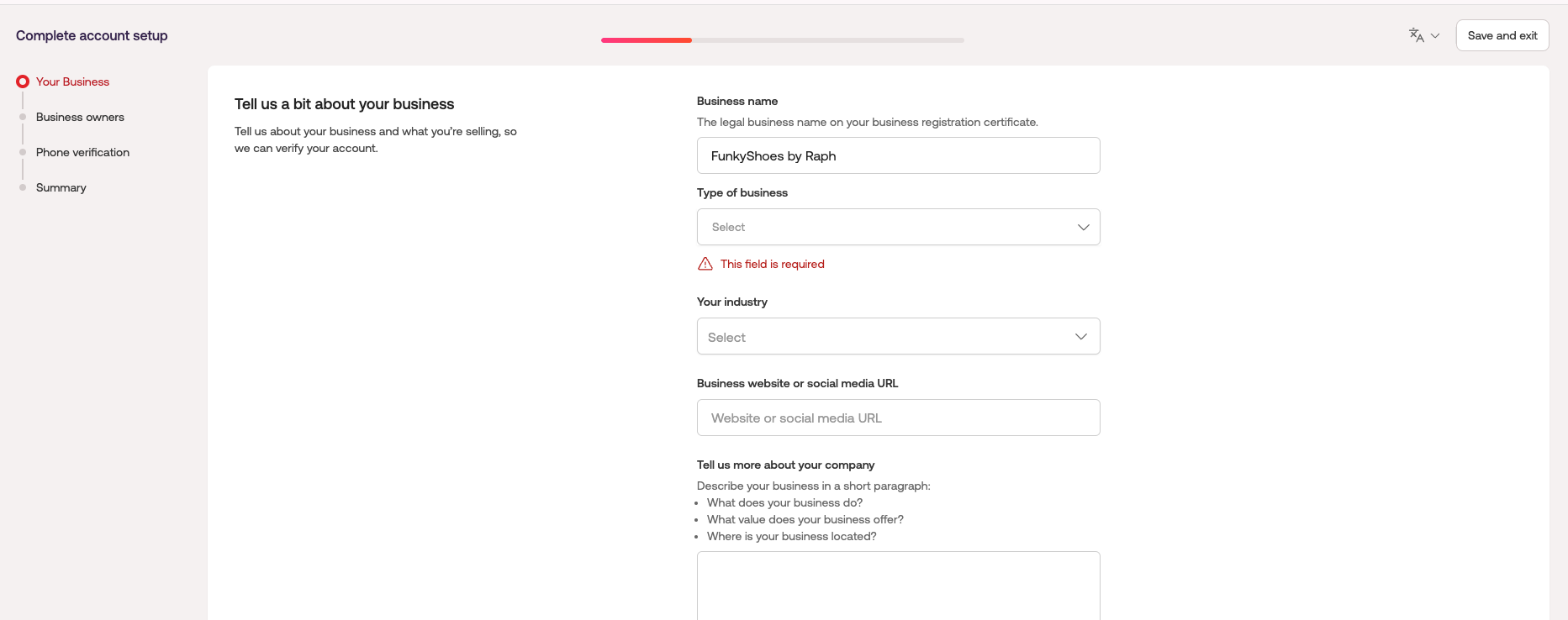Click the language translate icon
Image resolution: width=1568 pixels, height=620 pixels.
point(1416,35)
